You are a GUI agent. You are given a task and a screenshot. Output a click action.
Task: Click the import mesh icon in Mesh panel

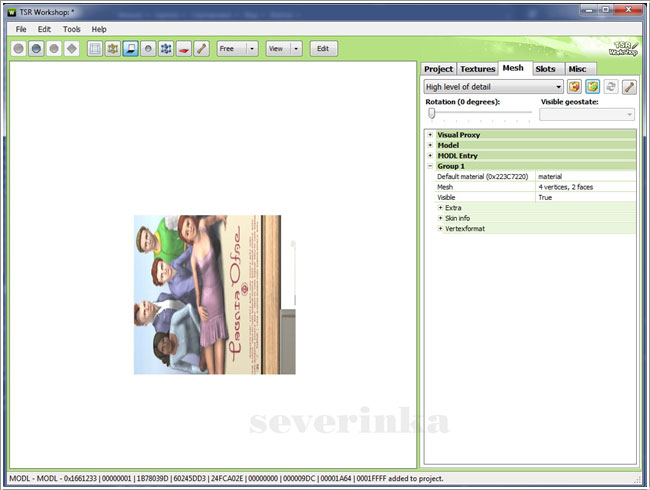(x=575, y=87)
